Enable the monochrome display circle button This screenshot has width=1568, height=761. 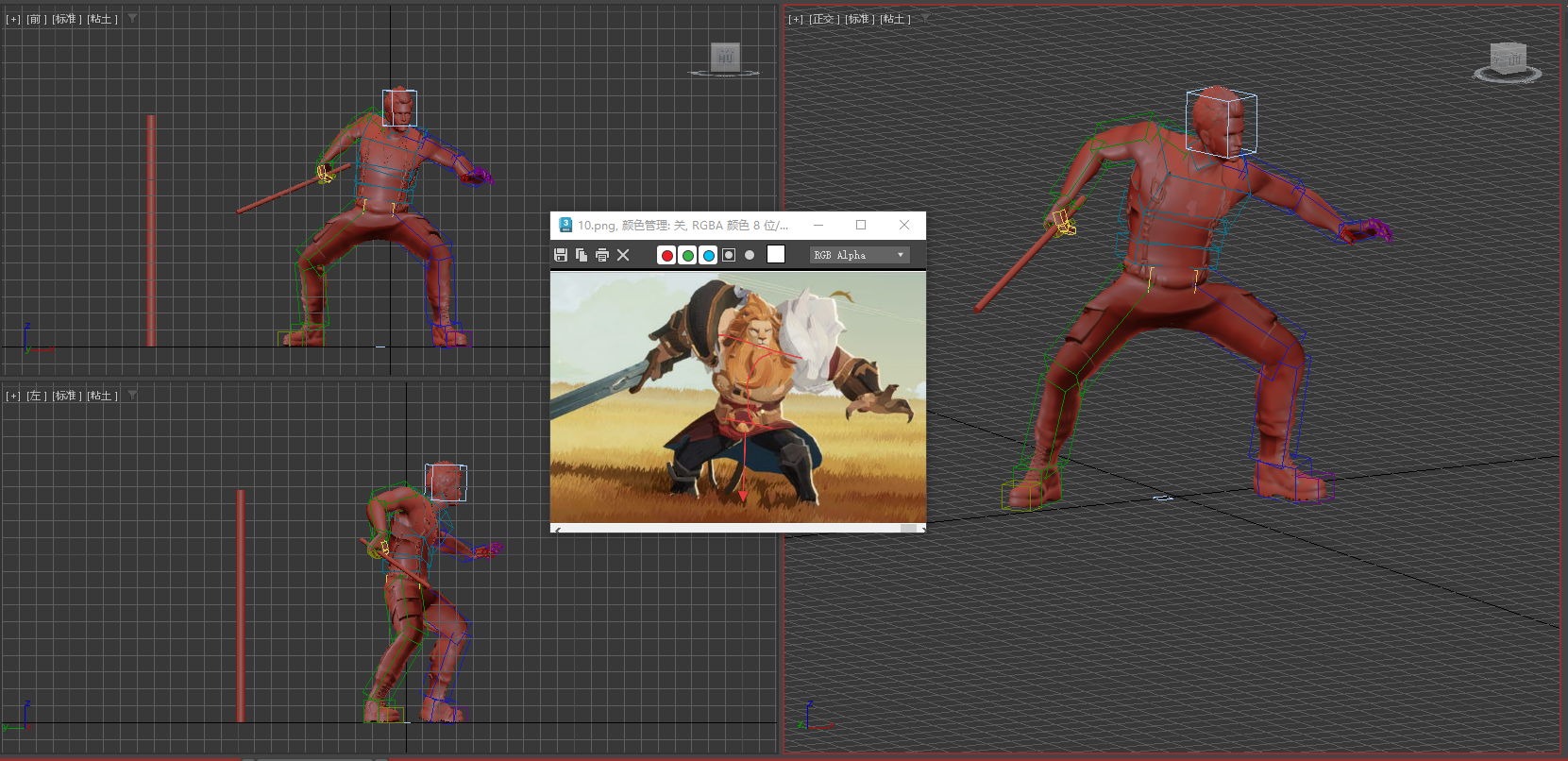point(750,255)
